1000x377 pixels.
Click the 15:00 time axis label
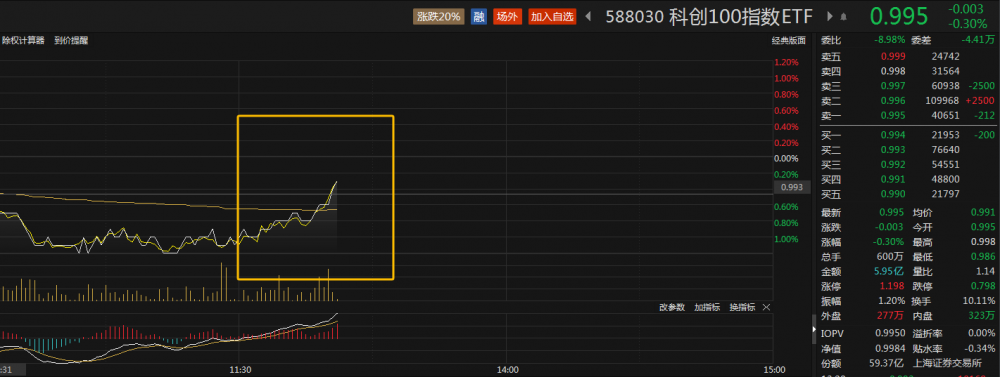(774, 369)
